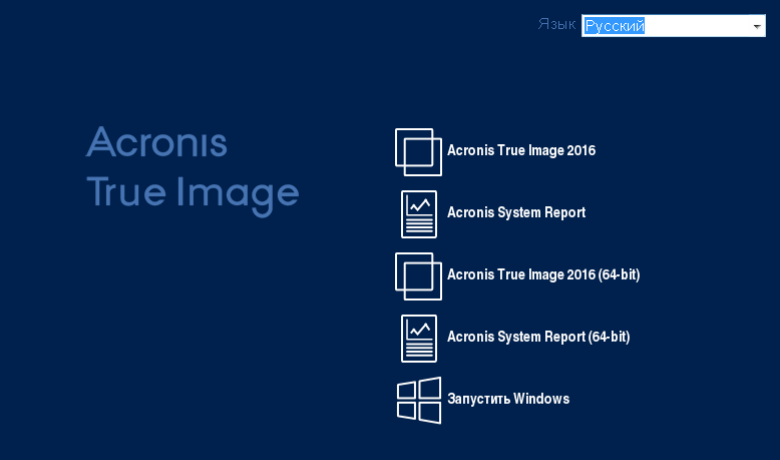Open the language dropdown arrow
780x460 pixels.
(x=757, y=26)
